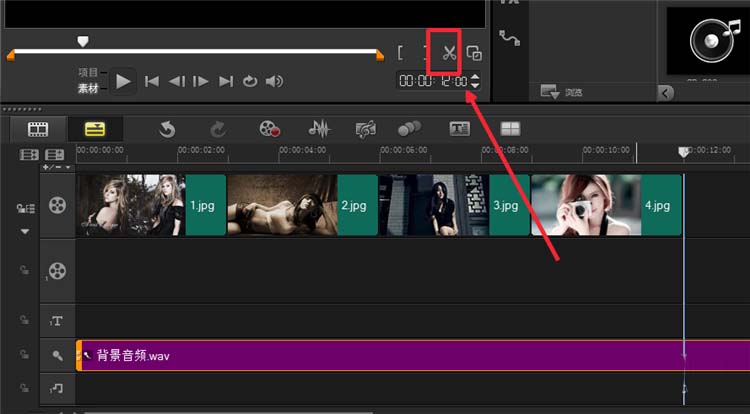Decrease timecode with the down arrow
The width and height of the screenshot is (750, 414).
click(474, 85)
